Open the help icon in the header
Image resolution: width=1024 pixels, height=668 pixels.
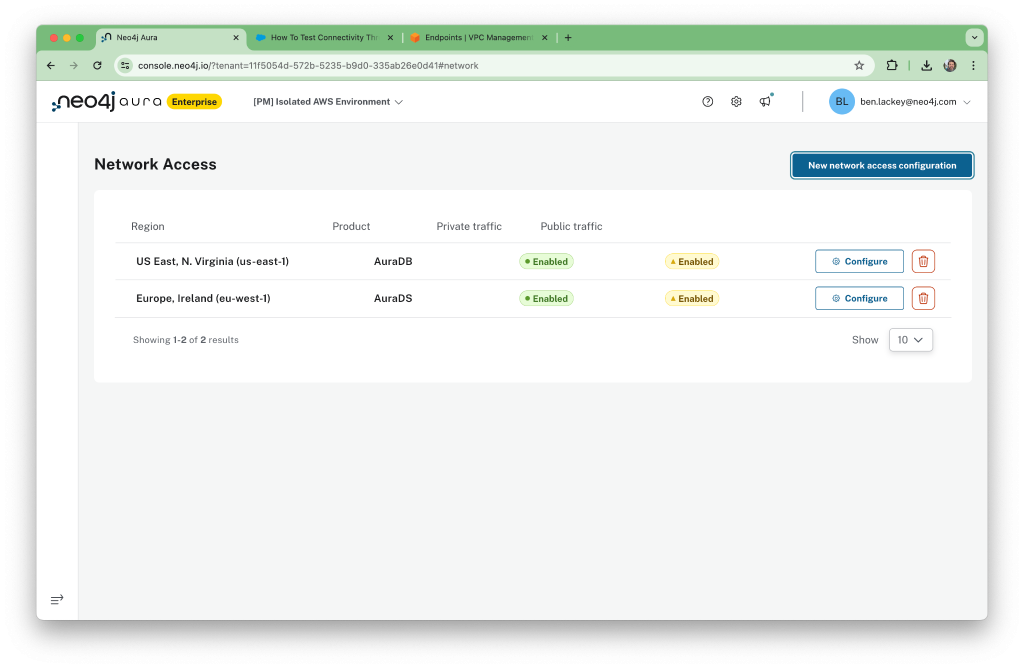[x=707, y=101]
